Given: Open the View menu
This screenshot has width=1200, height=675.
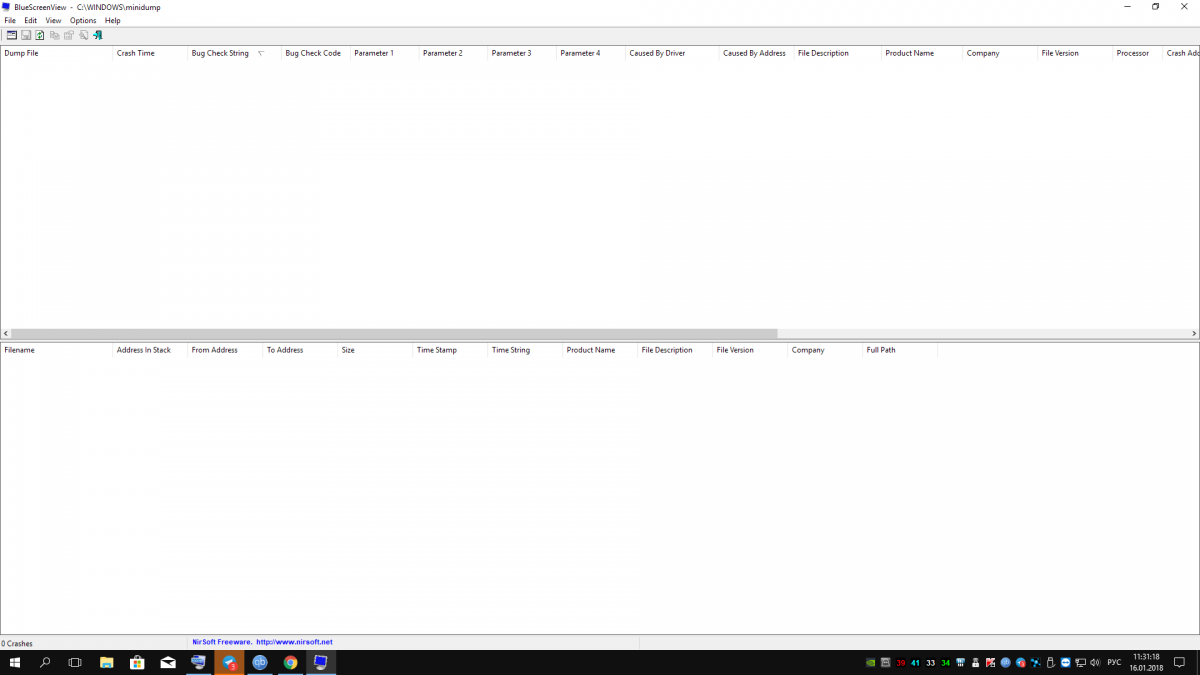Looking at the screenshot, I should (53, 20).
